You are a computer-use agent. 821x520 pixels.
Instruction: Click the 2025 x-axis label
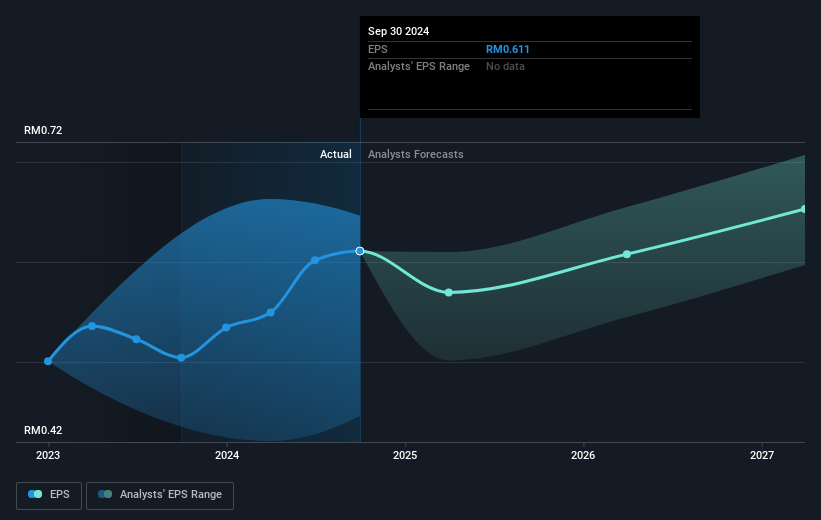pos(405,456)
